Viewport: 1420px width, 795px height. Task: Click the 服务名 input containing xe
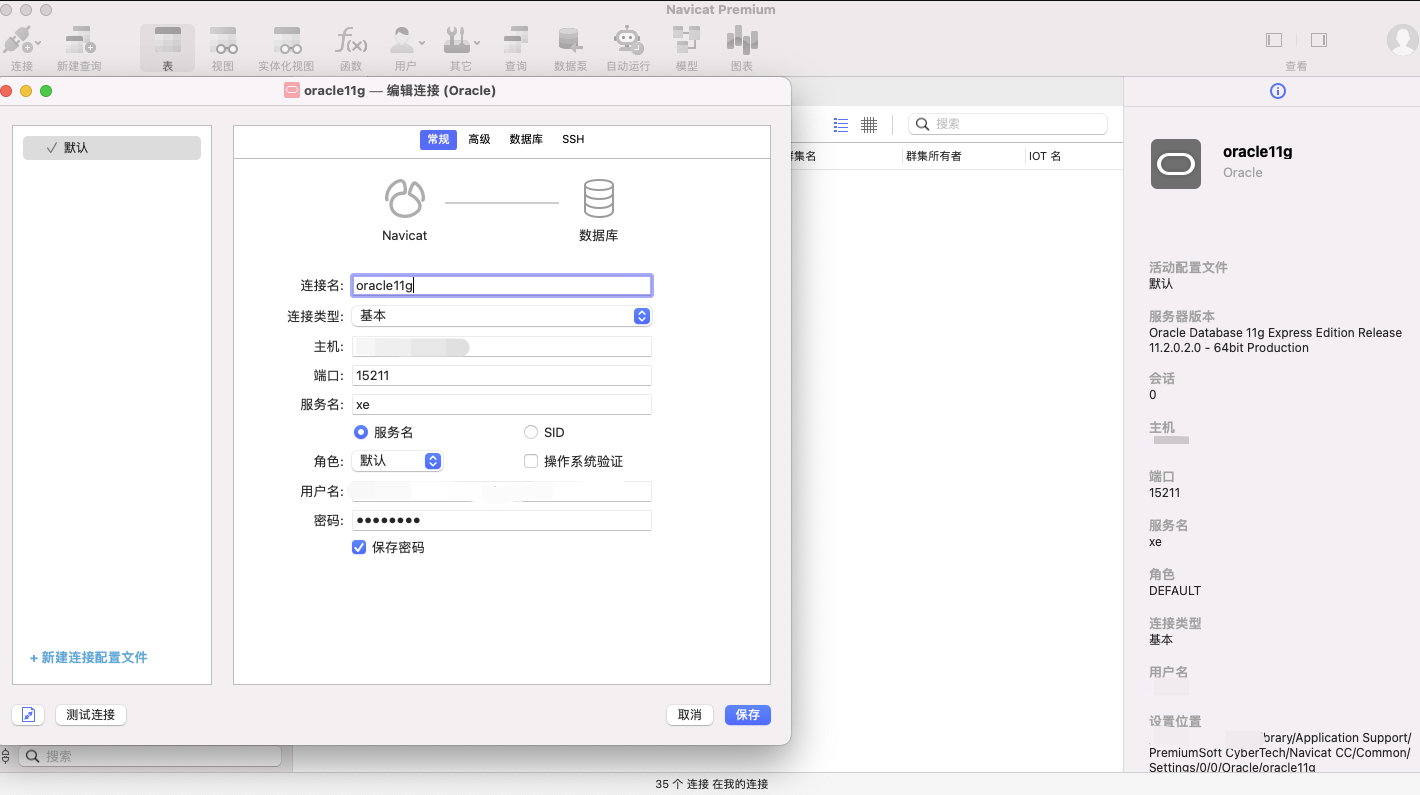(x=500, y=404)
